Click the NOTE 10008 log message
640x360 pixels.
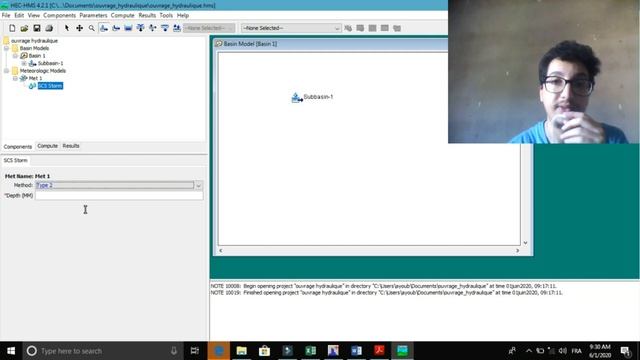tap(384, 286)
